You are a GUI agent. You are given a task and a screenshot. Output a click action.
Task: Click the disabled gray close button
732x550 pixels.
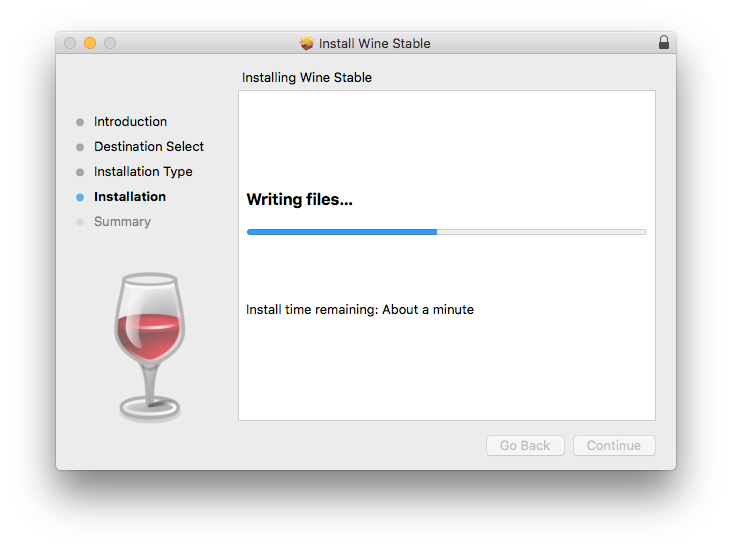[x=70, y=43]
